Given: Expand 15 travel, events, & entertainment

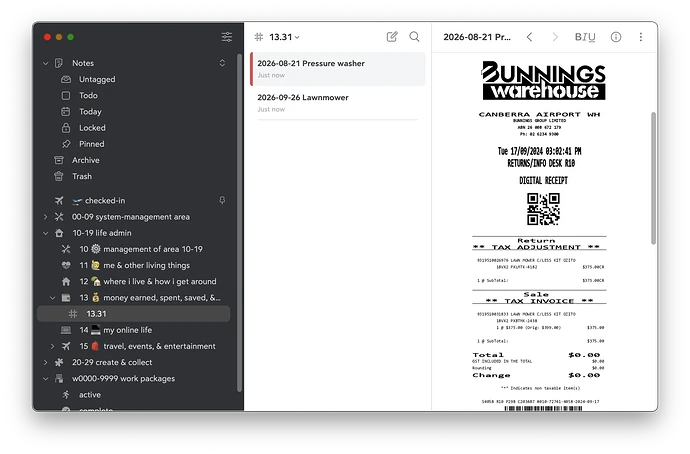Looking at the screenshot, I should [52, 346].
